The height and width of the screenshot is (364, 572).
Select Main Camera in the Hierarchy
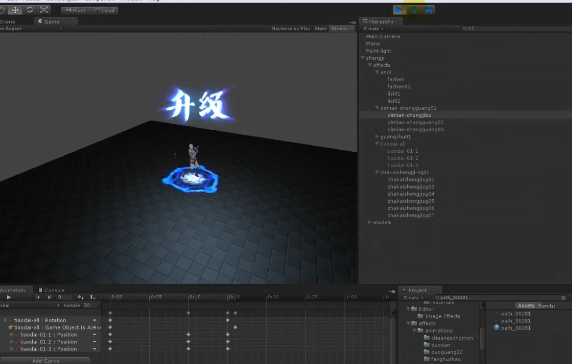coord(382,36)
